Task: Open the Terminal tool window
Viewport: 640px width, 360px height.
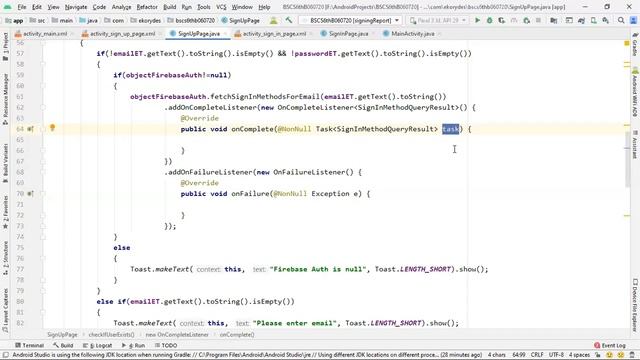Action: (x=29, y=345)
